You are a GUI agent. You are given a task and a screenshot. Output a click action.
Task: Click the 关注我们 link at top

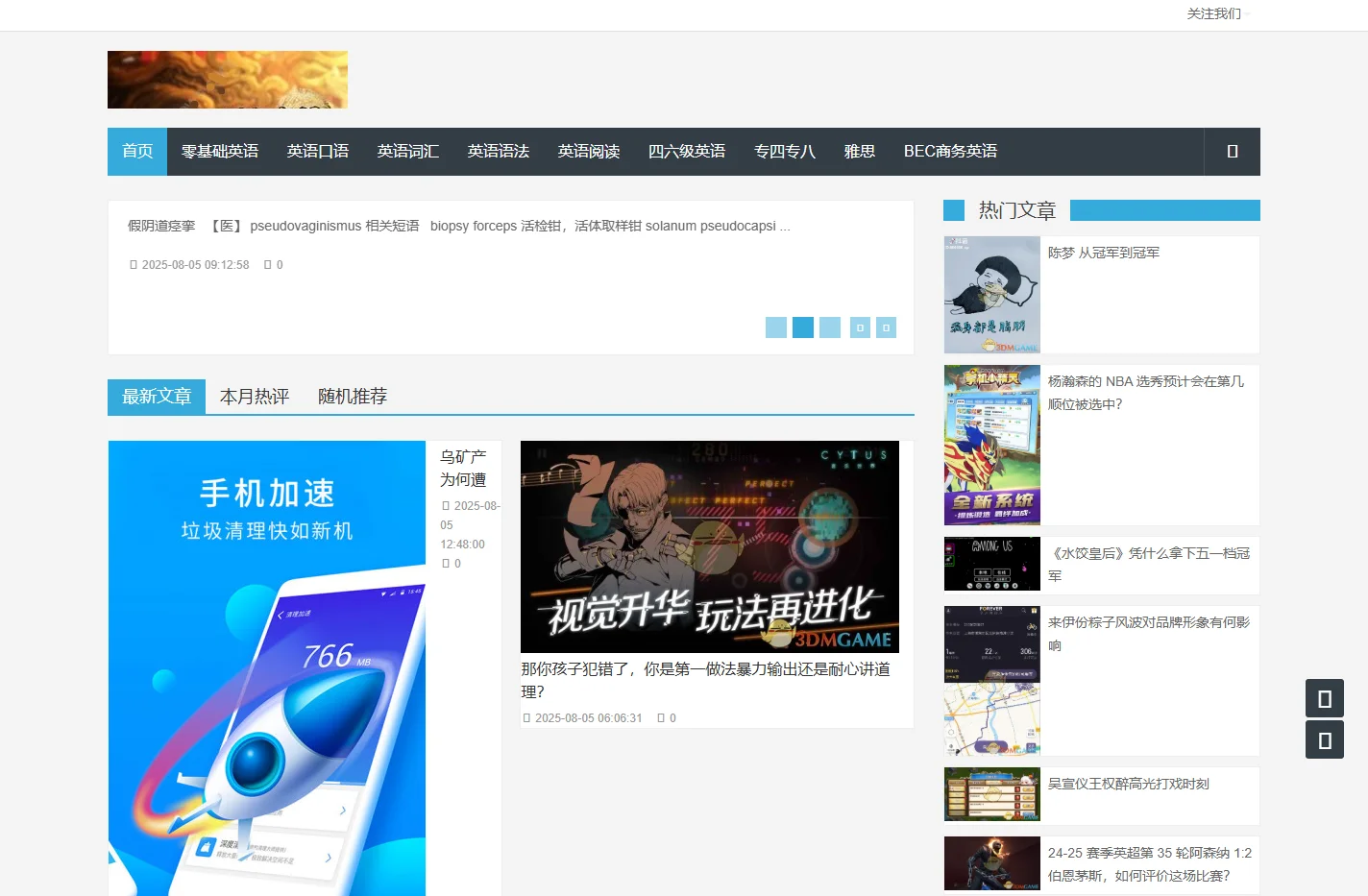point(1214,13)
